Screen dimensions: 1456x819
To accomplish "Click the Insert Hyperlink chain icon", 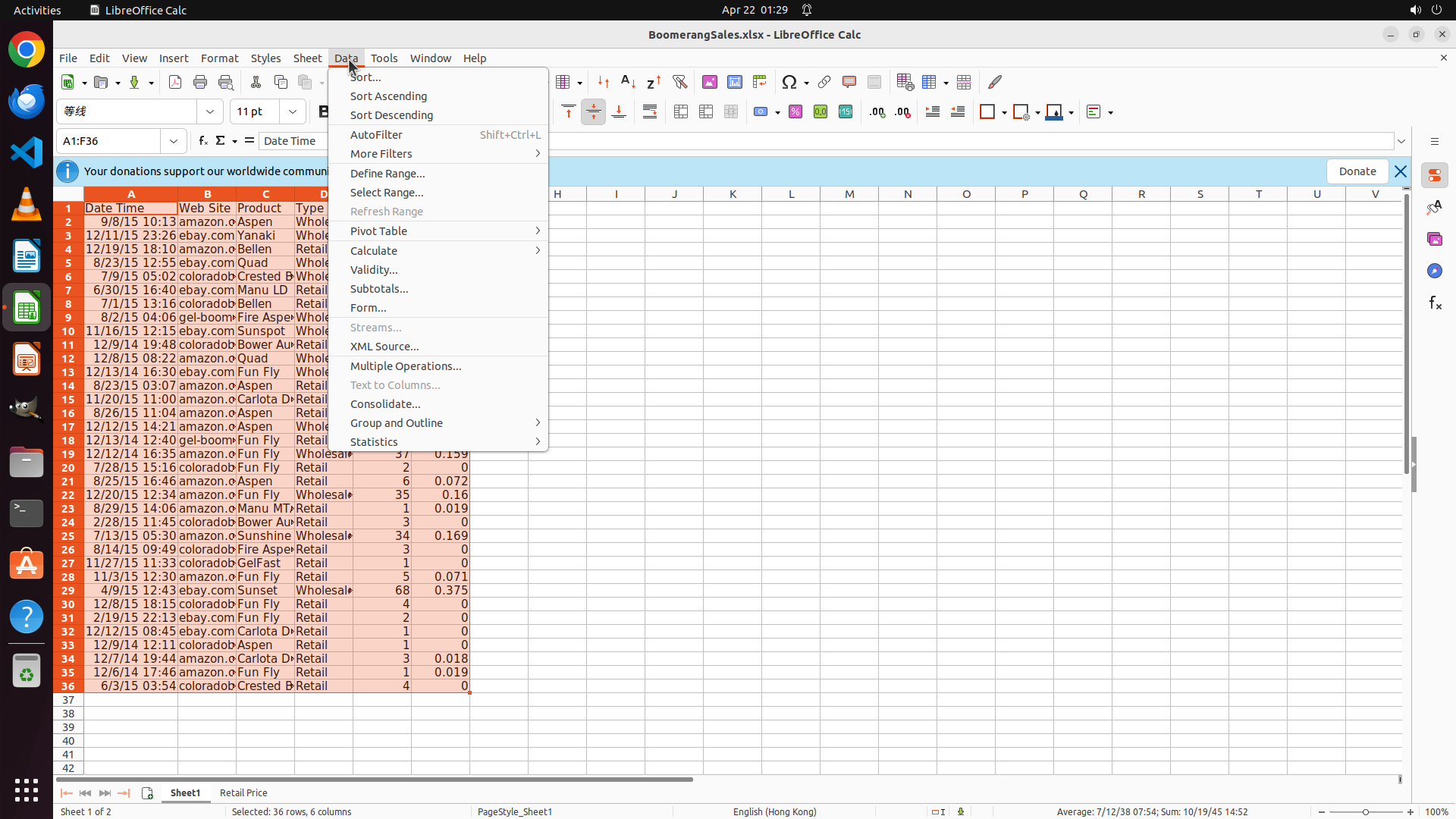I will pos(824,82).
